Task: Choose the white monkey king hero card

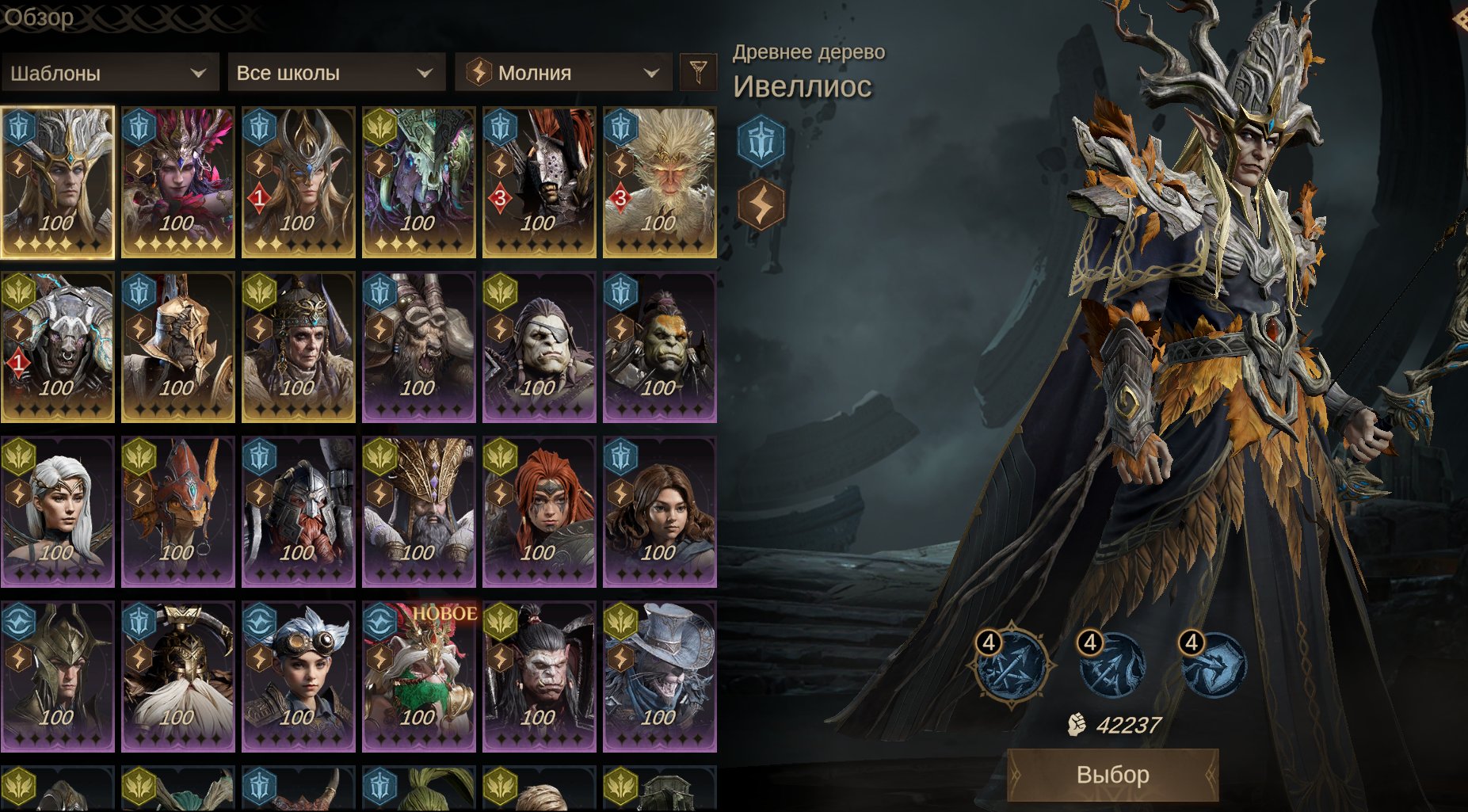Action: pyautogui.click(x=660, y=182)
